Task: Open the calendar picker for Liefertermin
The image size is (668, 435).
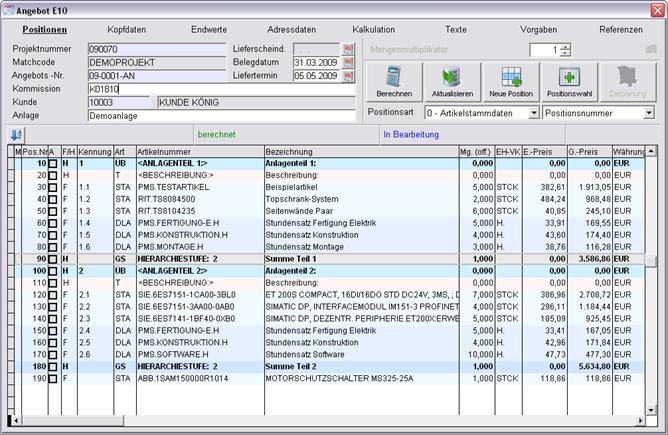Action: point(349,75)
